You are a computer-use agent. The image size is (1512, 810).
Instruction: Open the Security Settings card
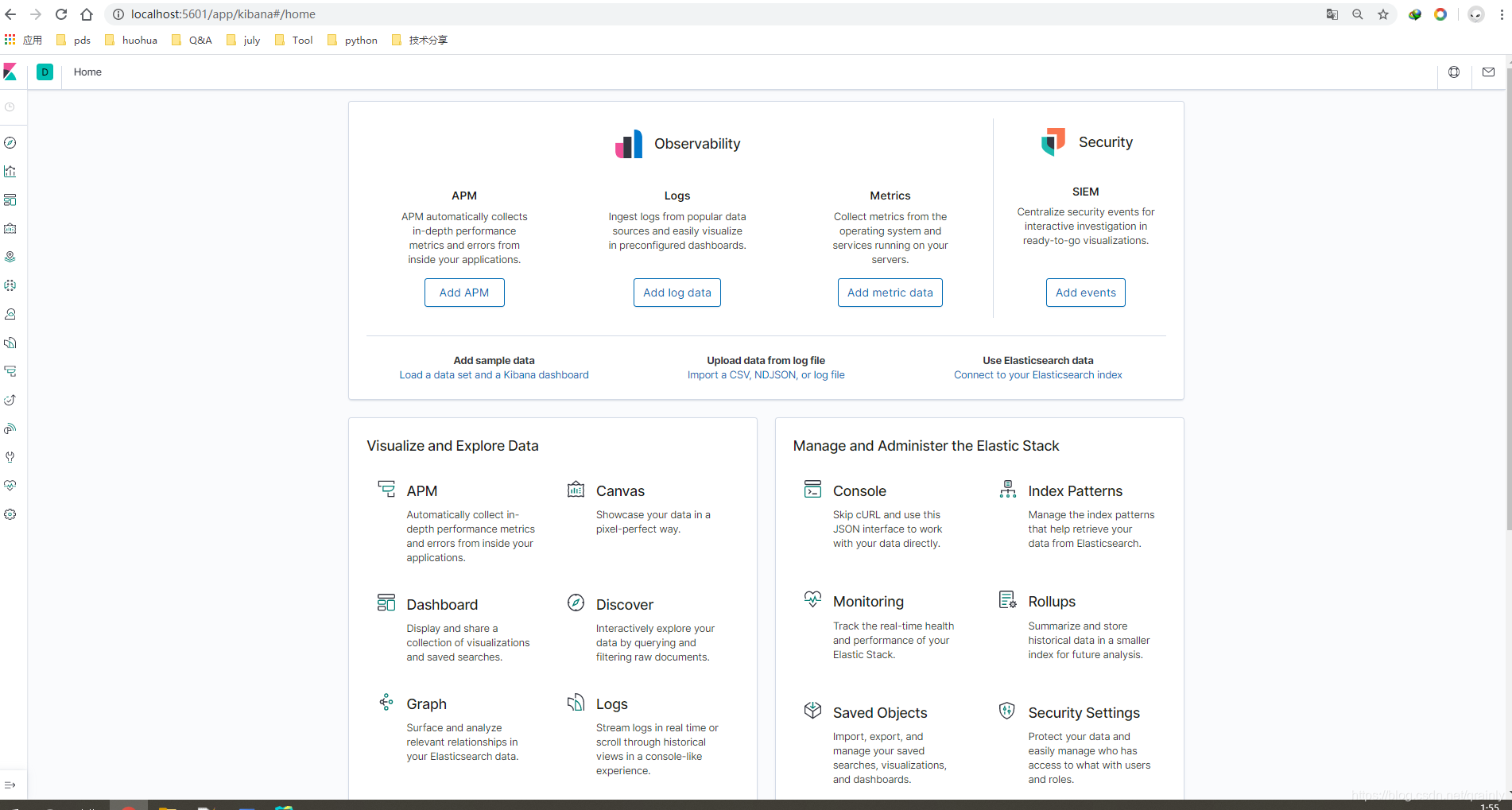pyautogui.click(x=1080, y=743)
